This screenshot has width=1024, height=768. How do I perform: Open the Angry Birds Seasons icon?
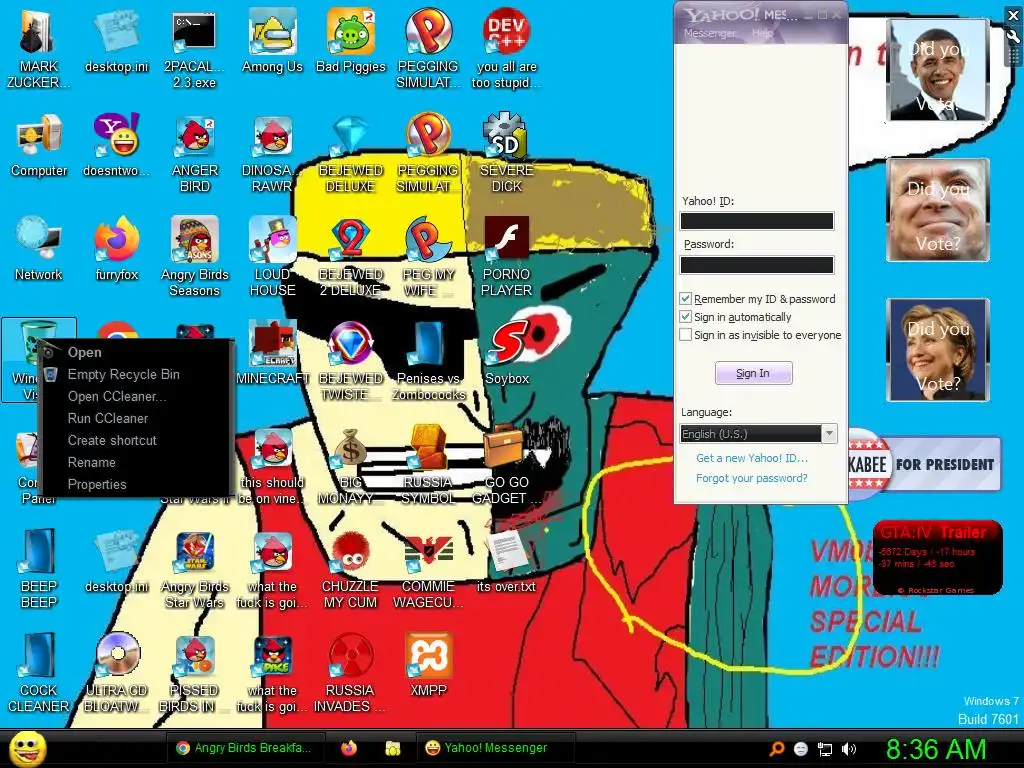coord(195,257)
